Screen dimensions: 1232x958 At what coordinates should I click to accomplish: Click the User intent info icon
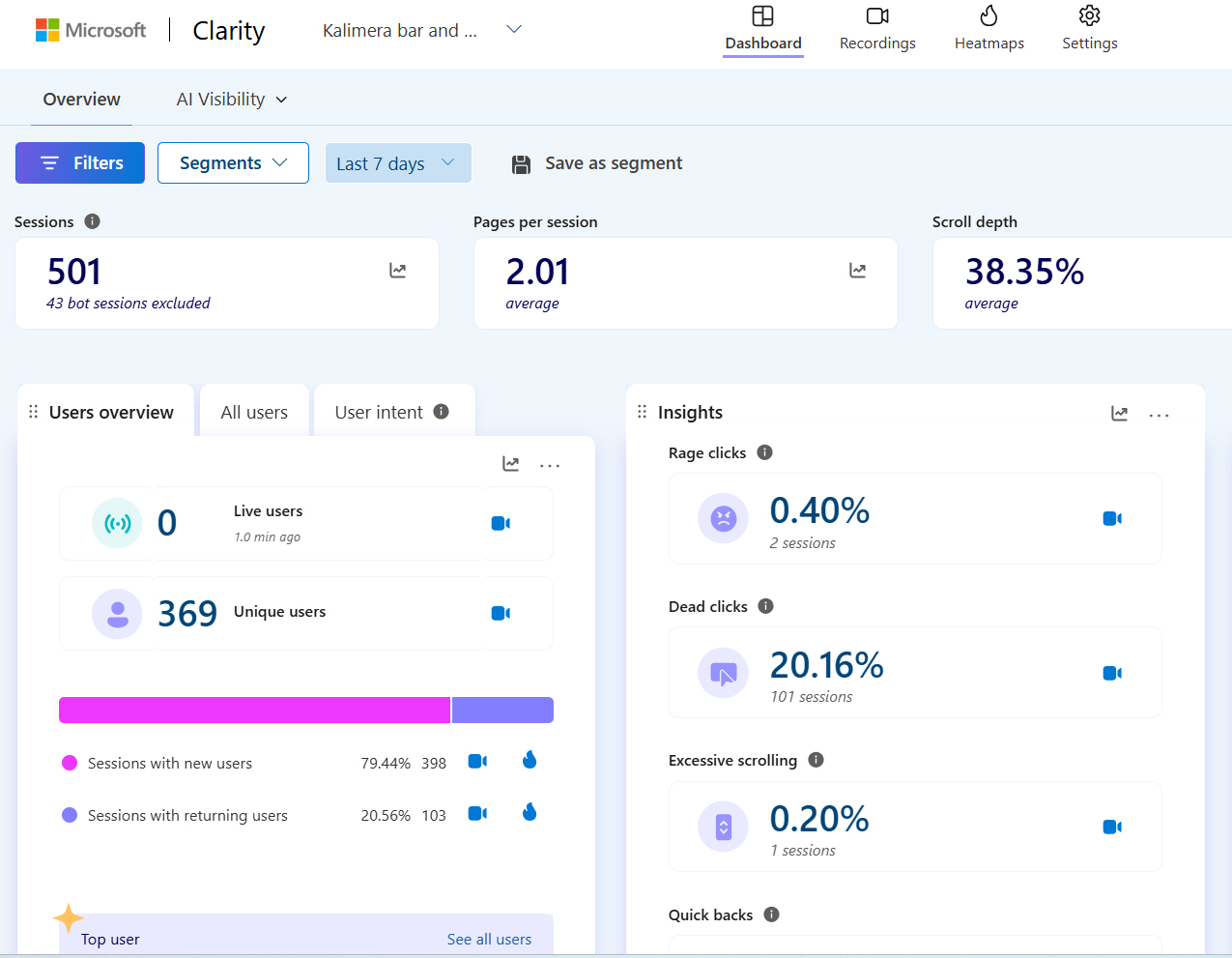click(x=442, y=411)
